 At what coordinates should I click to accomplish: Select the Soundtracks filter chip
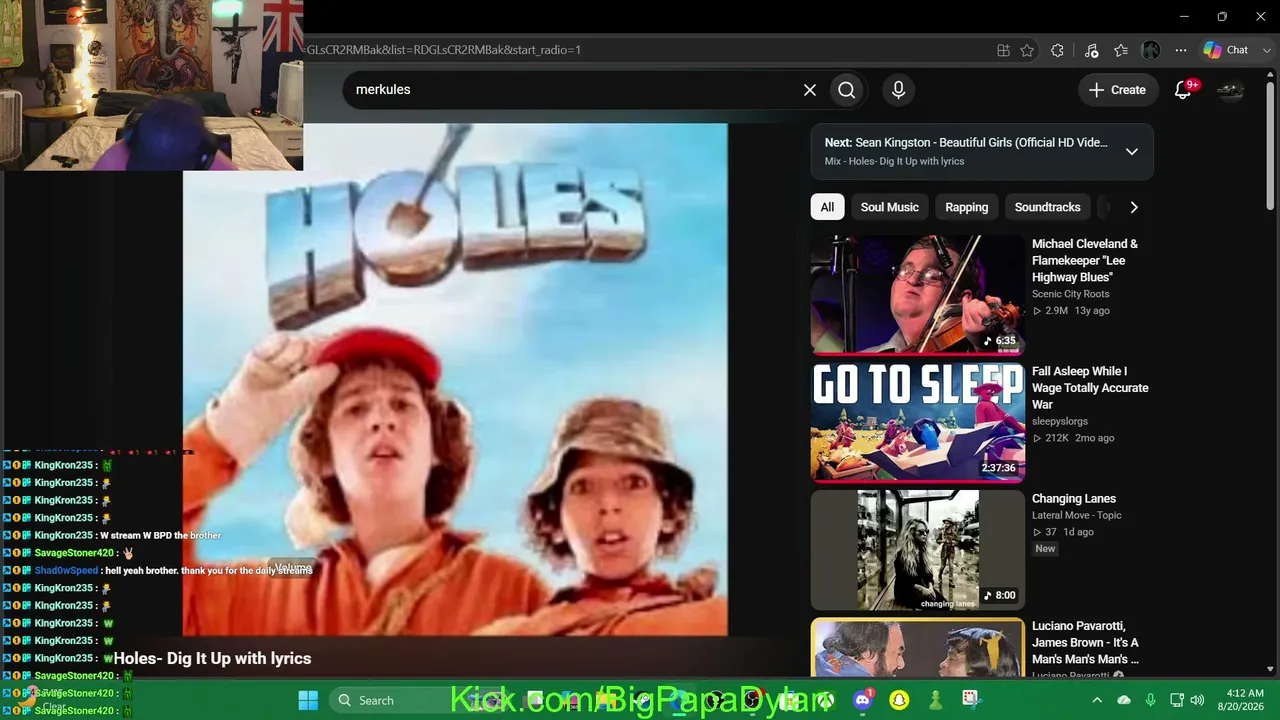pyautogui.click(x=1047, y=207)
